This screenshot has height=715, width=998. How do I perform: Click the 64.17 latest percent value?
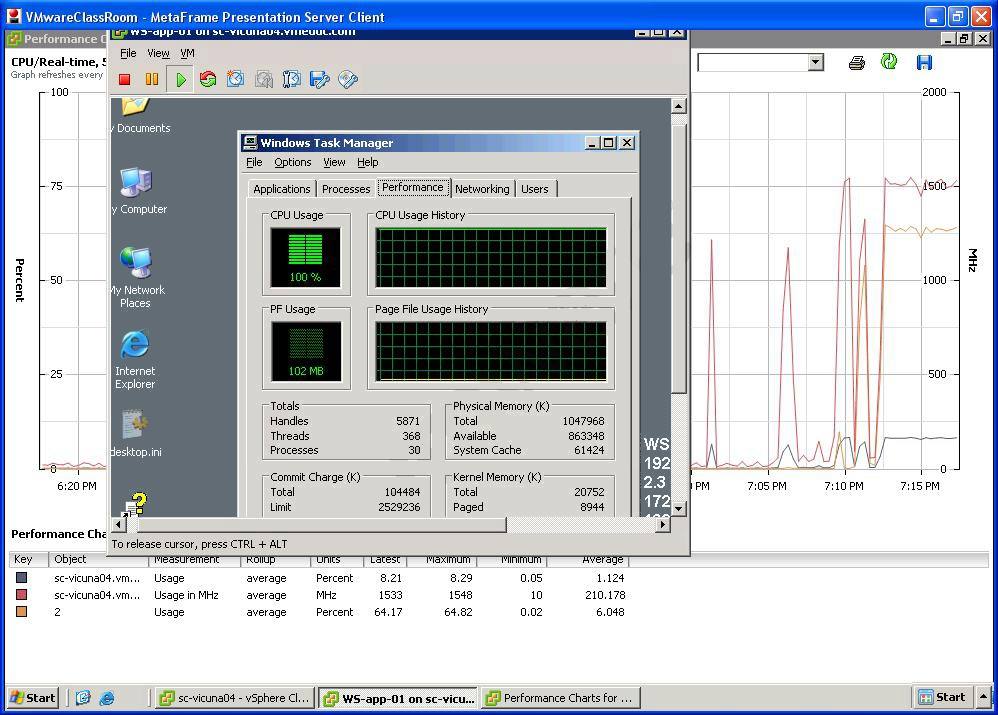[388, 612]
